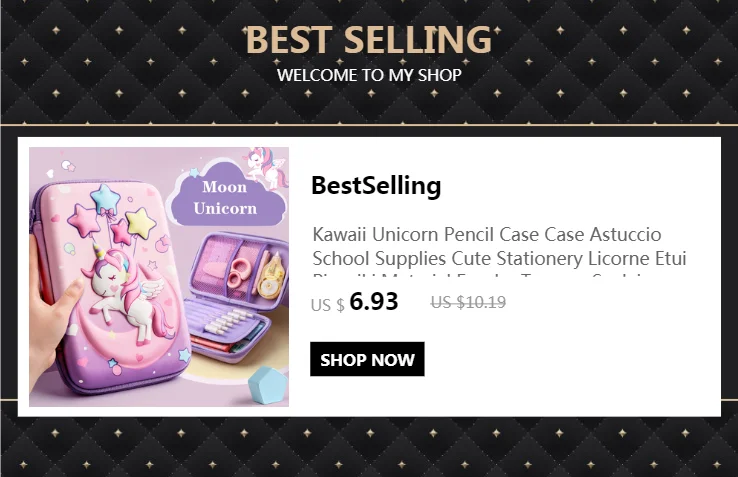Click the blue pentagon block in the image

[268, 385]
